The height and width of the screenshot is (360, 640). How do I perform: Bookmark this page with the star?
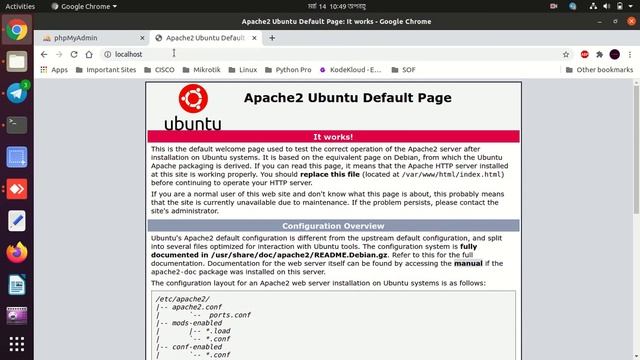coord(566,54)
